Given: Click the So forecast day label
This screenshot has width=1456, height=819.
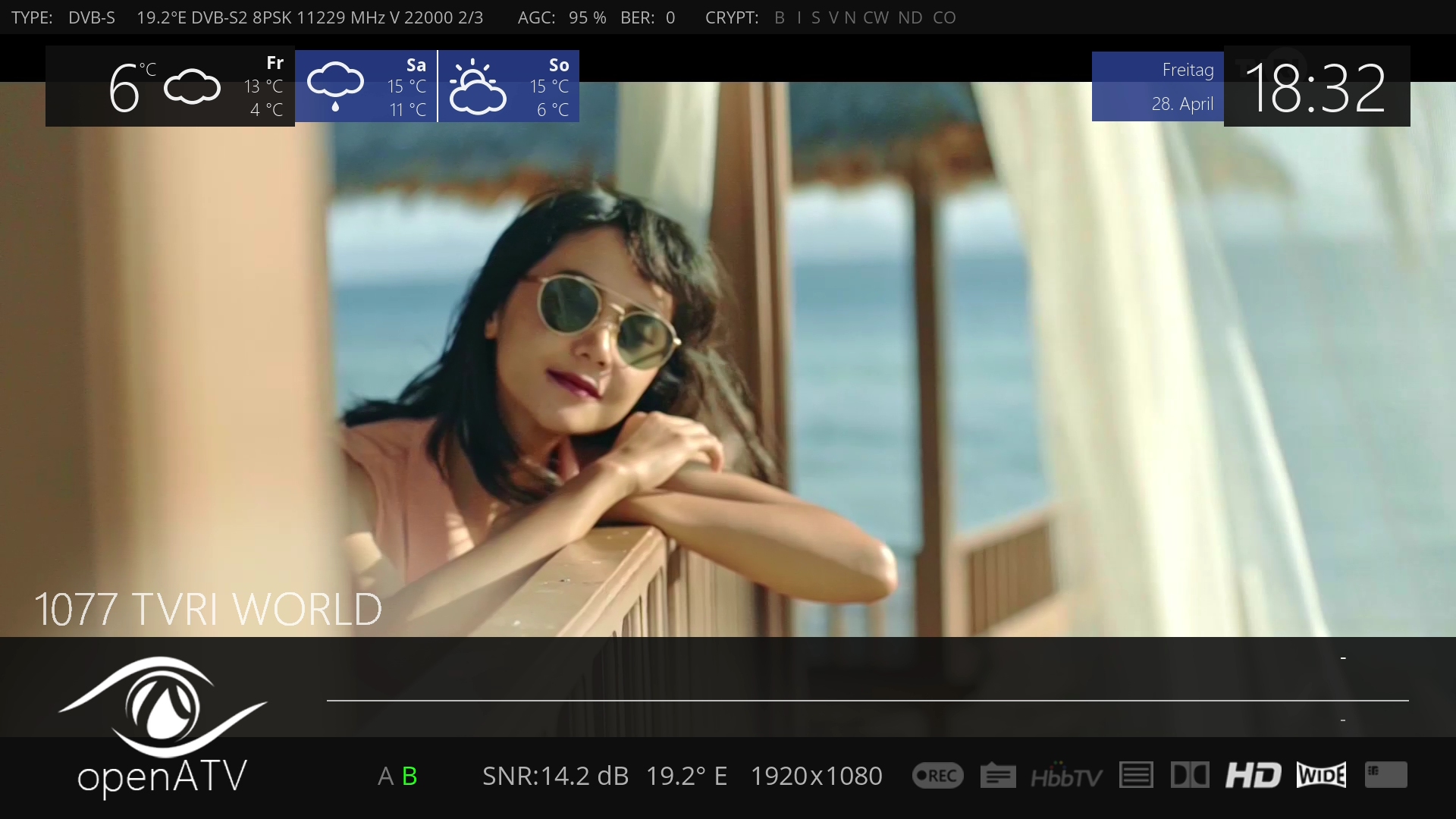Looking at the screenshot, I should point(559,65).
